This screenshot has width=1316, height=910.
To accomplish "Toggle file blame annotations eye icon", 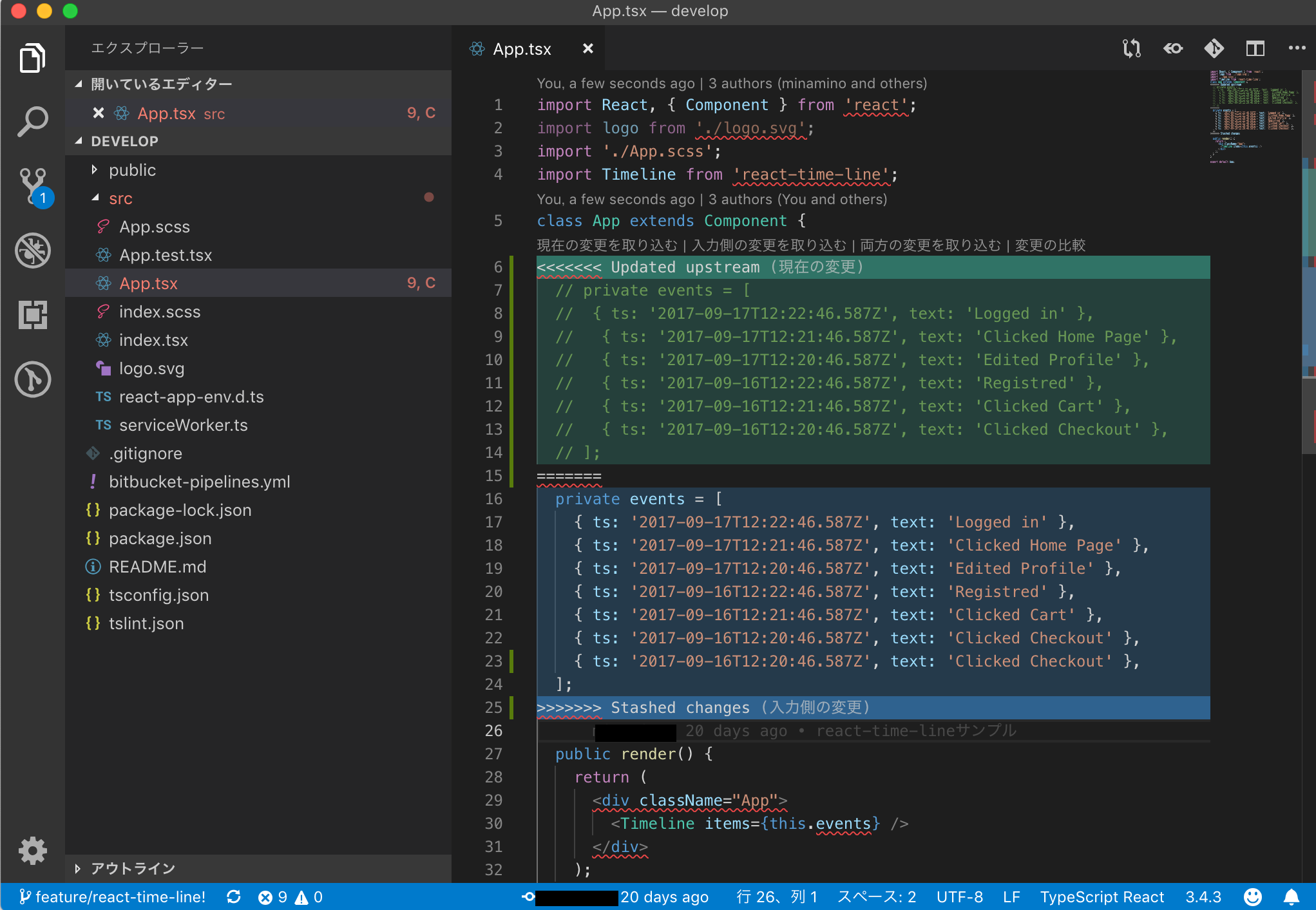I will click(1172, 48).
